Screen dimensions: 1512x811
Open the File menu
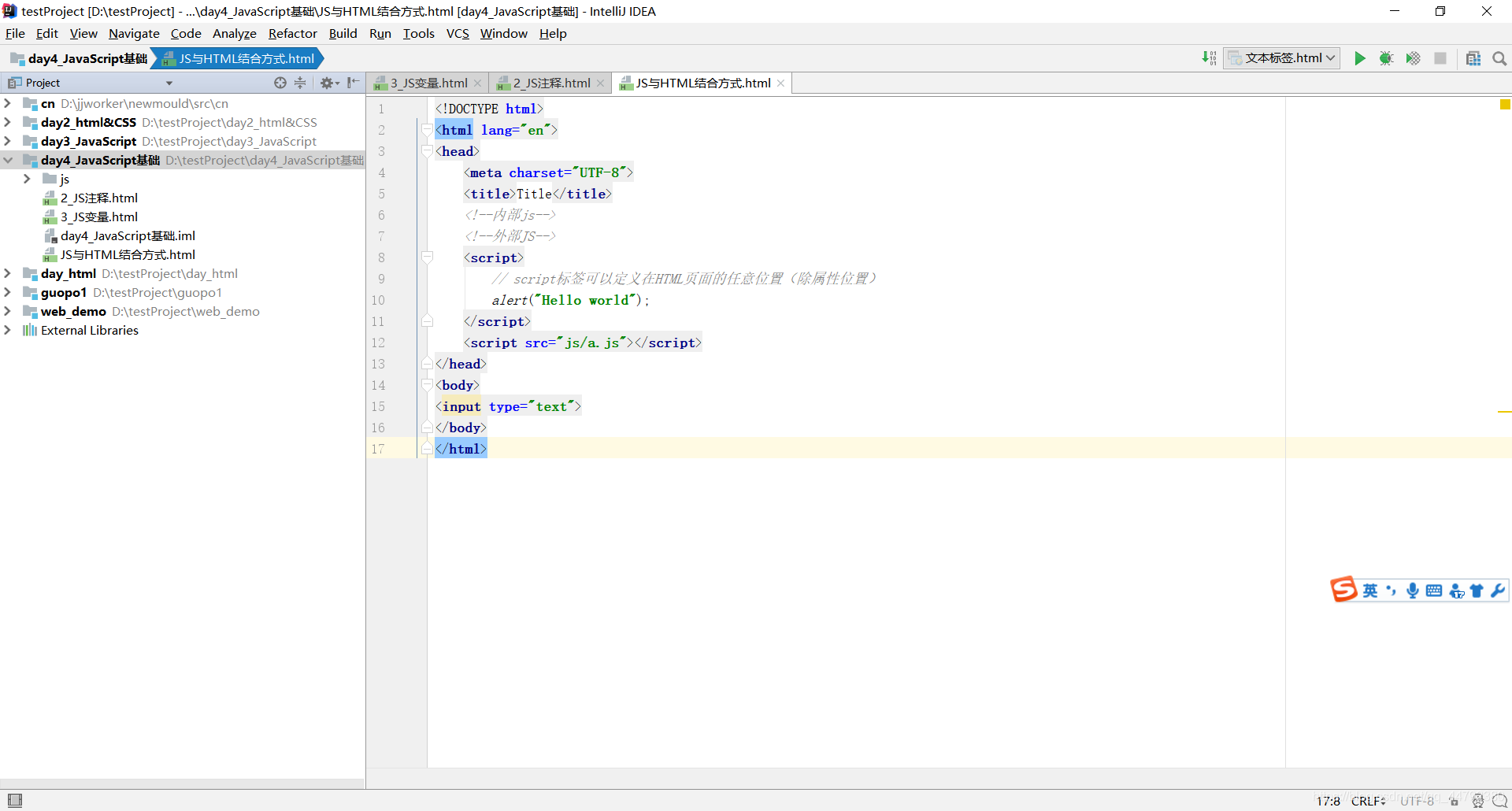(x=15, y=33)
